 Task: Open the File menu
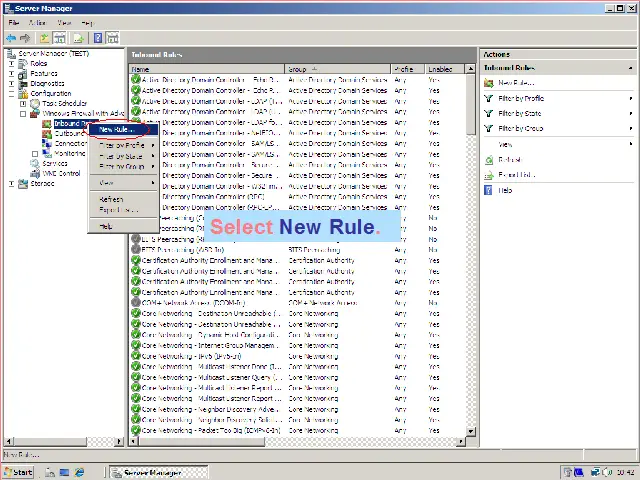(14, 23)
